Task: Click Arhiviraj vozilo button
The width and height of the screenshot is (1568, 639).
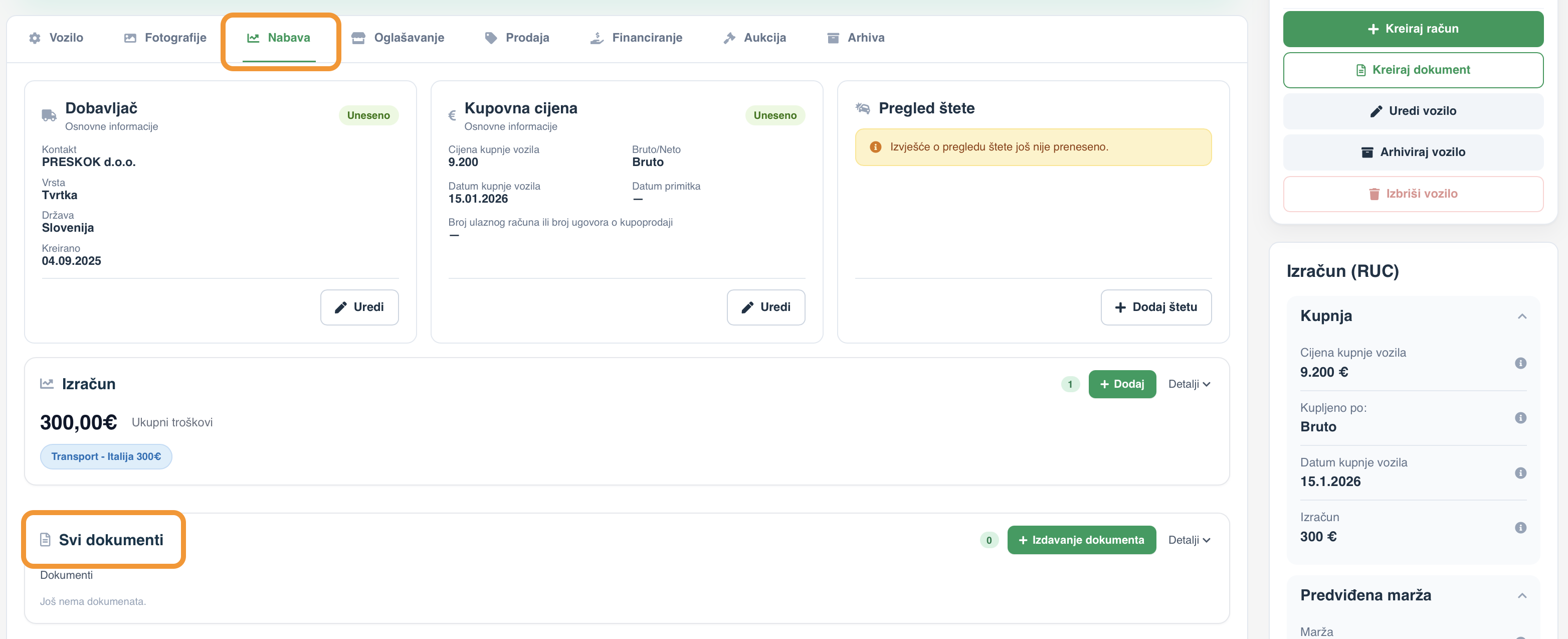Action: 1413,152
